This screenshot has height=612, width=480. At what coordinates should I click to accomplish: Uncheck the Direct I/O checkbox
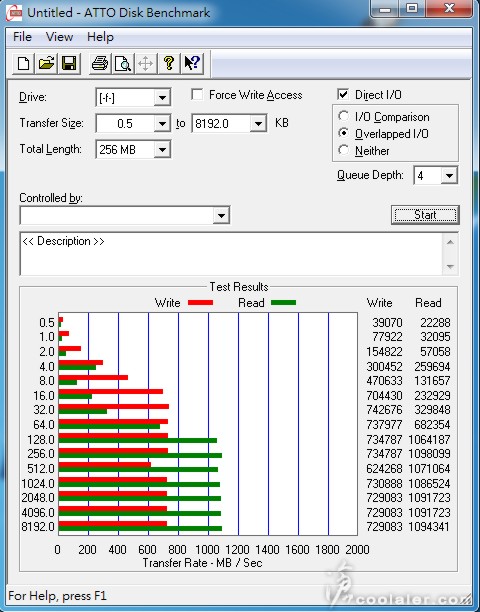[x=343, y=94]
